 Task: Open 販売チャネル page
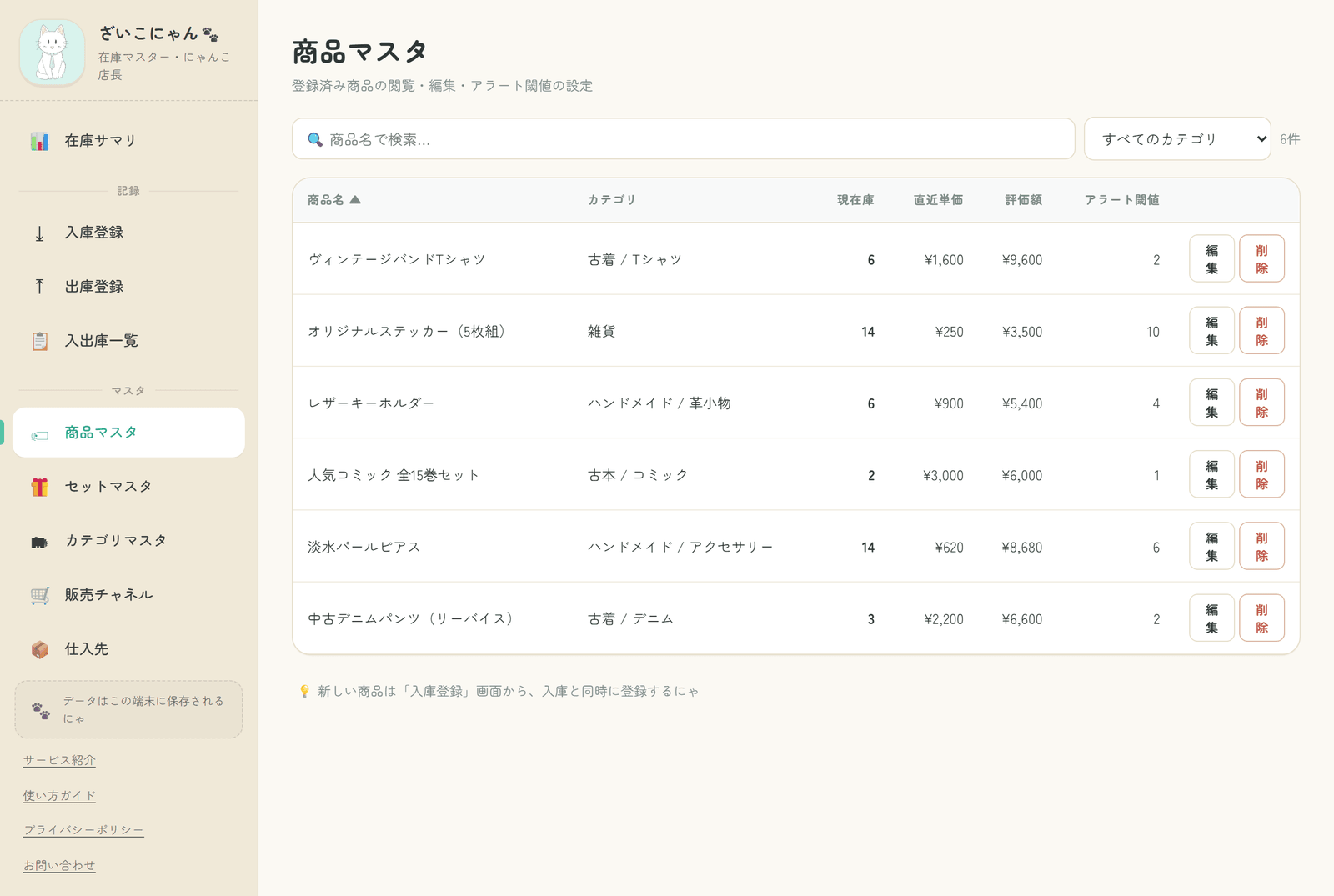pos(128,595)
